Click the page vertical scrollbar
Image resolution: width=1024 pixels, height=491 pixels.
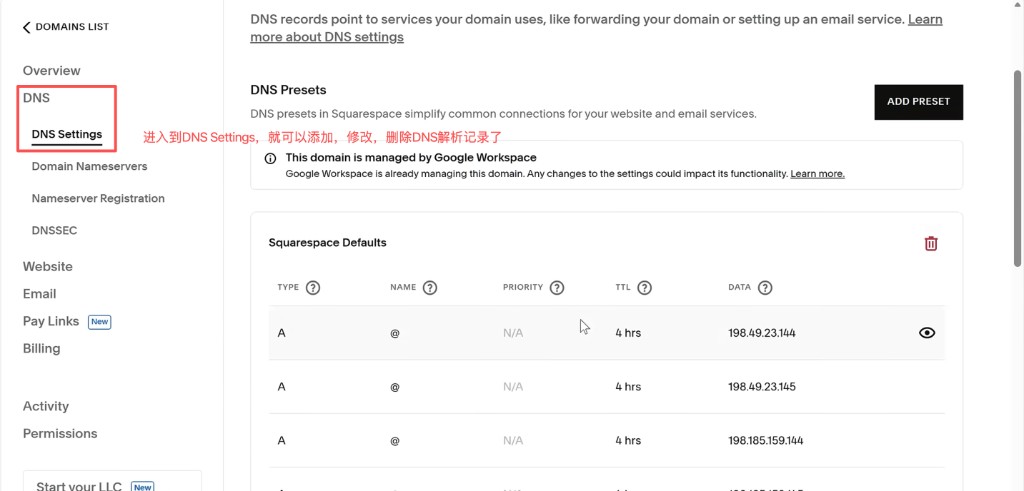[1017, 168]
